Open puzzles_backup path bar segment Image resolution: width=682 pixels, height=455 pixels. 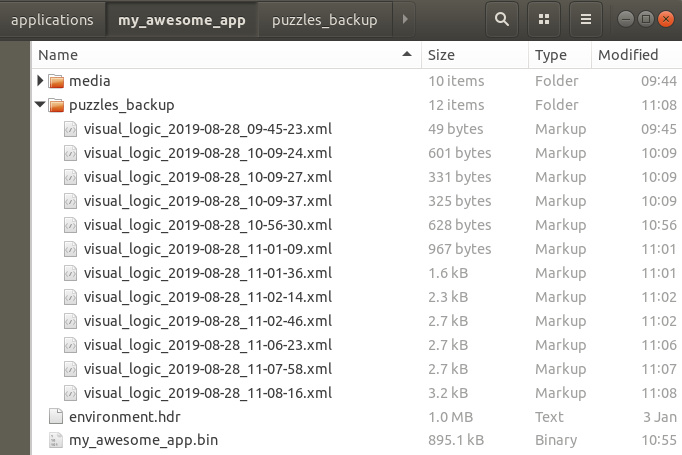325,20
